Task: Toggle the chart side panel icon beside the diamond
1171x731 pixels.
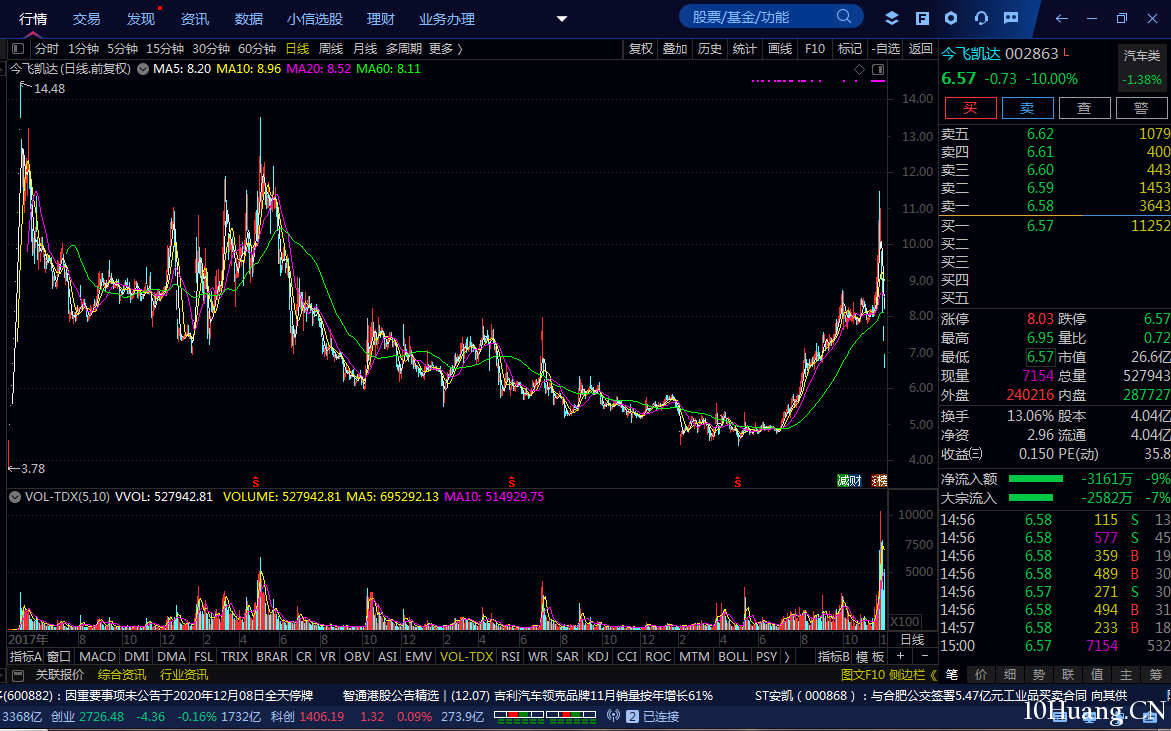Action: coord(878,69)
